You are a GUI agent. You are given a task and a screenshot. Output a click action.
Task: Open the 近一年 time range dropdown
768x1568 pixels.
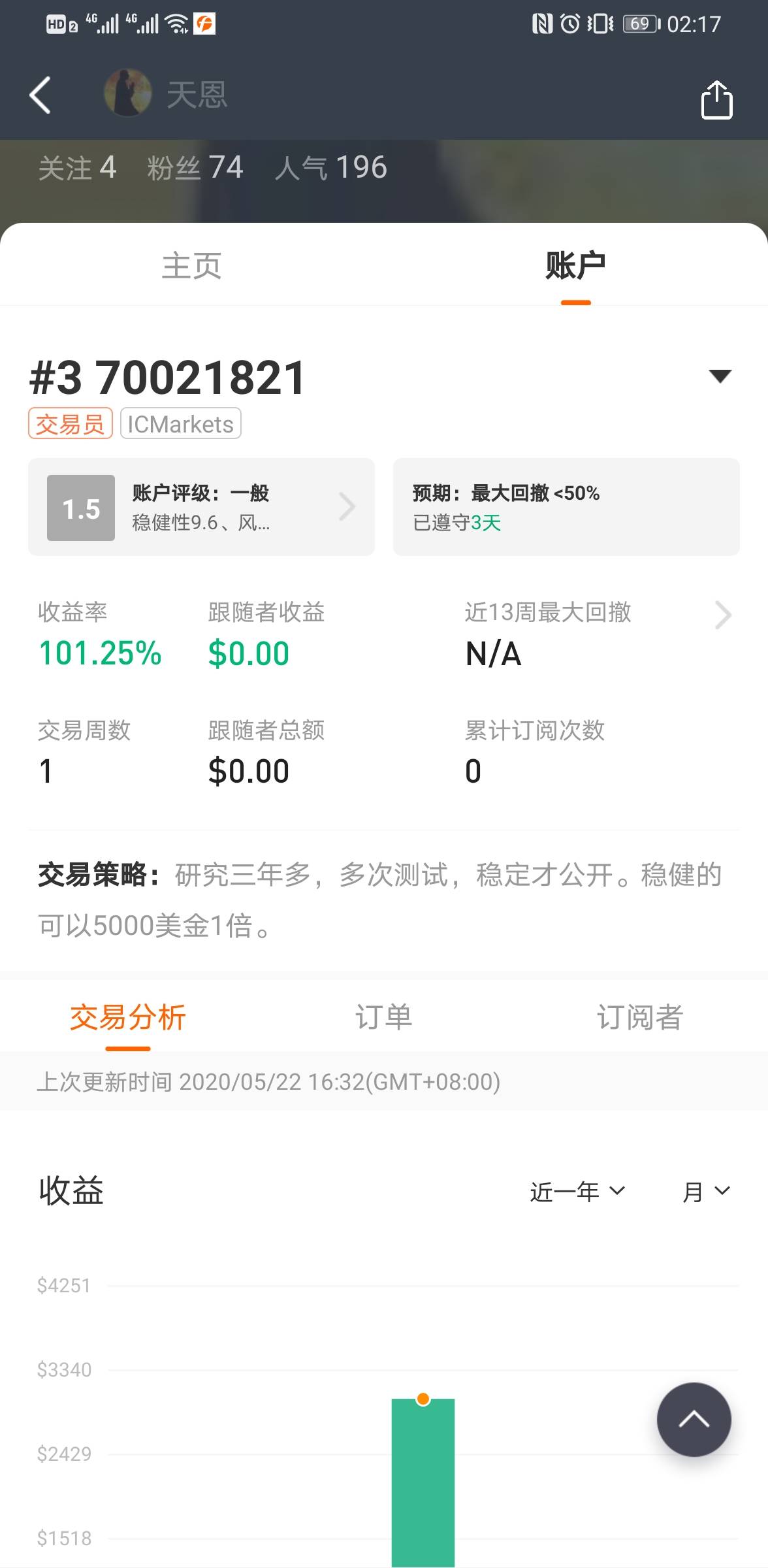click(x=577, y=1191)
